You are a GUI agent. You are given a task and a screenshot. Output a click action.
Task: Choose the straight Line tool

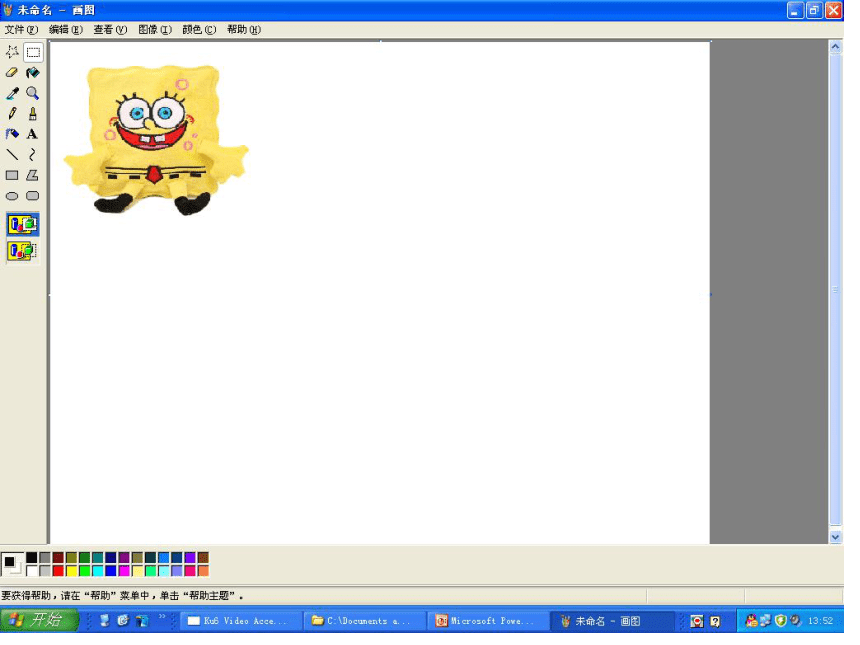click(x=12, y=155)
